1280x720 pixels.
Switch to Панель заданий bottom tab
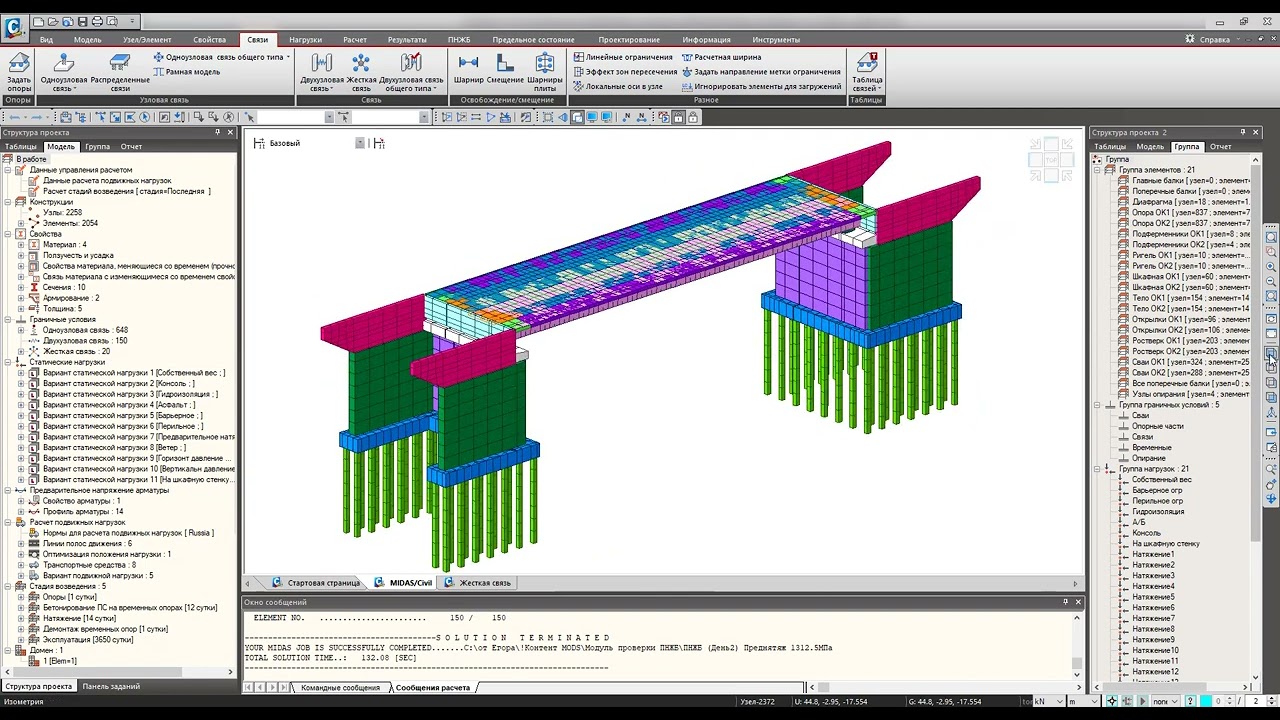(111, 686)
